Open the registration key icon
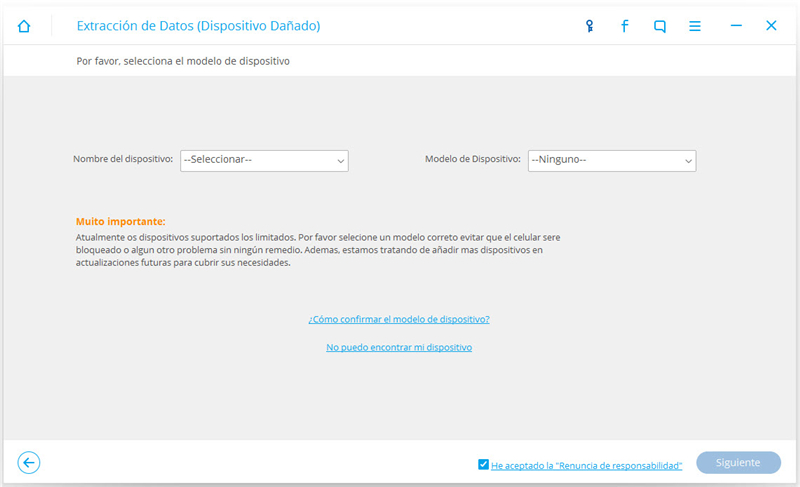The image size is (800, 487). pyautogui.click(x=589, y=26)
